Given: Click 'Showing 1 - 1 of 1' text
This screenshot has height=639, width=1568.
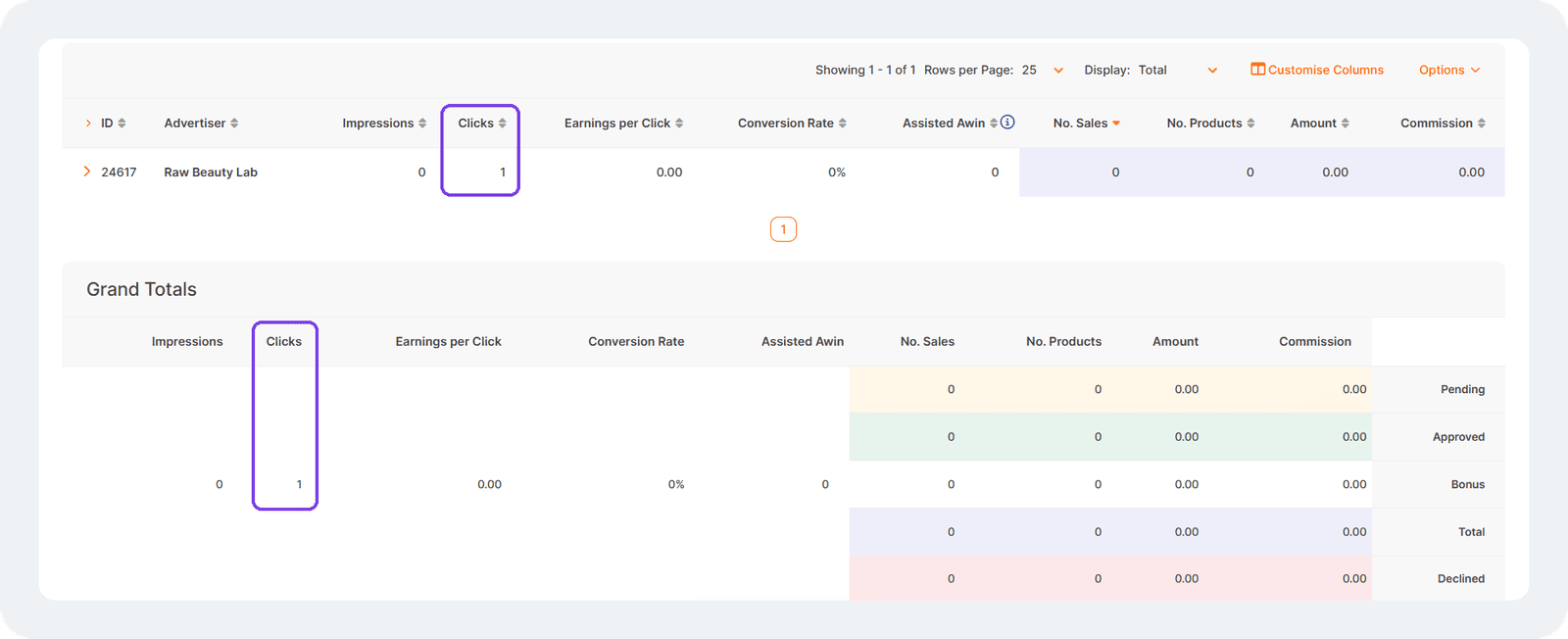Looking at the screenshot, I should pyautogui.click(x=865, y=70).
